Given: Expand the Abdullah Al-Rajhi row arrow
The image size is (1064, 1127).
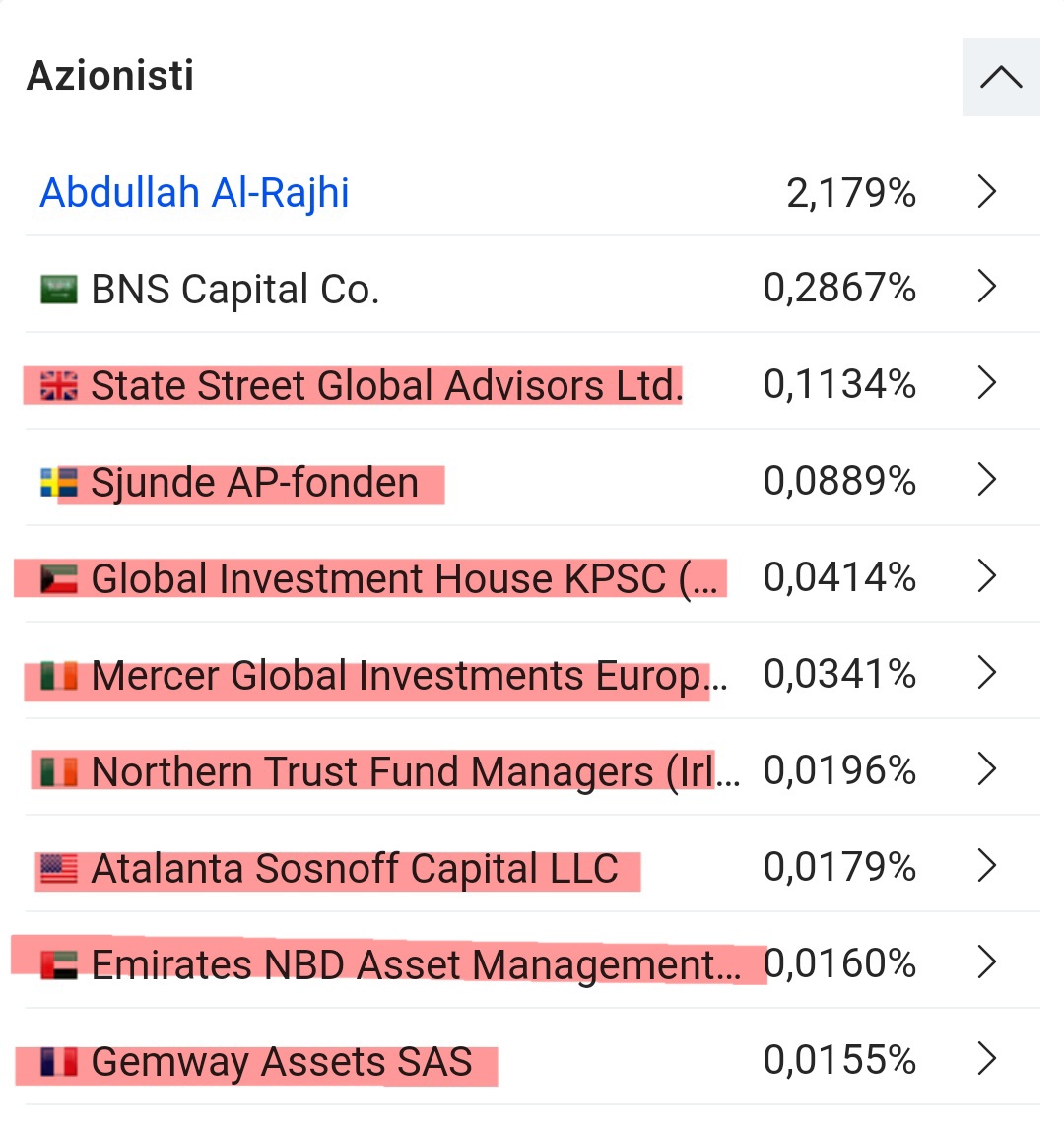Looking at the screenshot, I should (x=987, y=193).
